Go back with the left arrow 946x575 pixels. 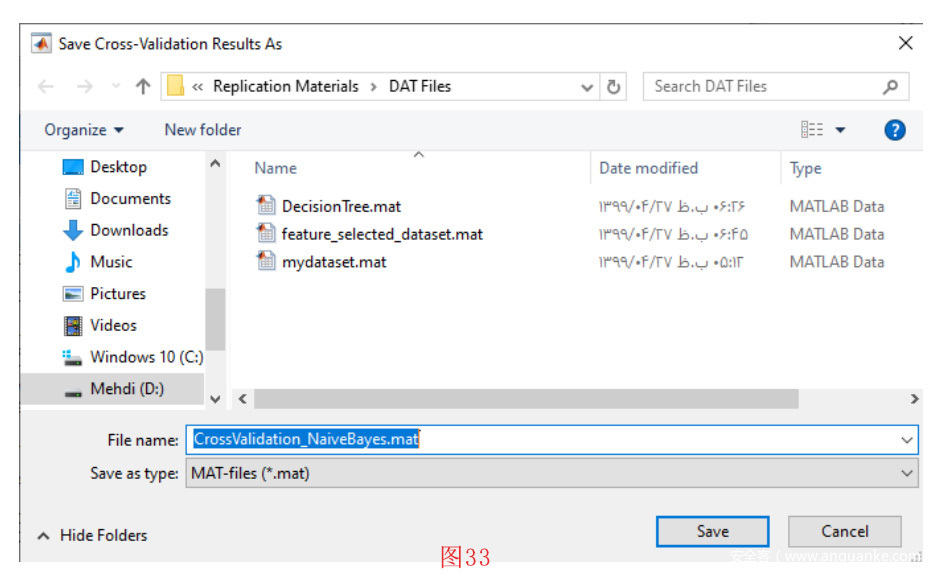coord(46,87)
